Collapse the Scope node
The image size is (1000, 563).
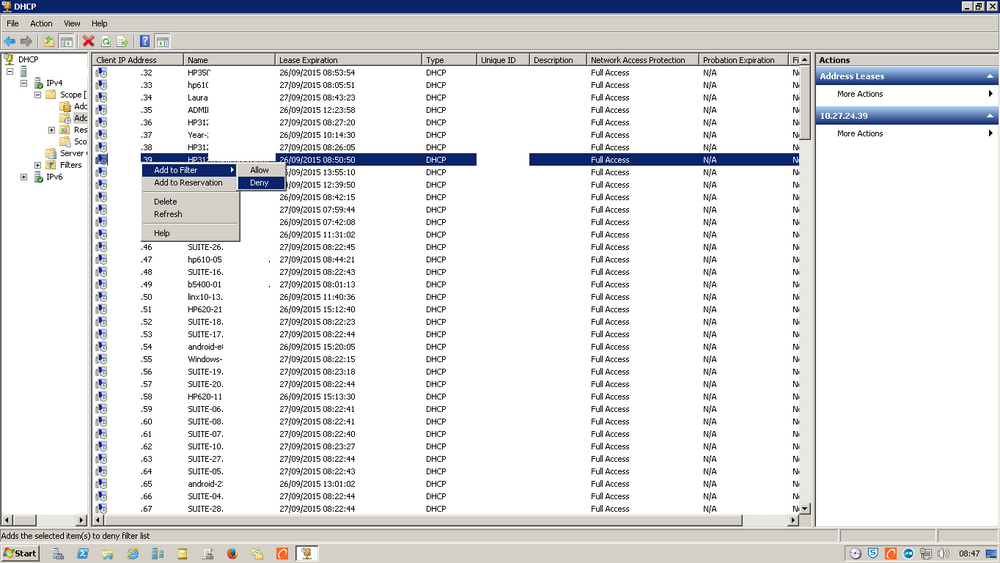[38, 94]
